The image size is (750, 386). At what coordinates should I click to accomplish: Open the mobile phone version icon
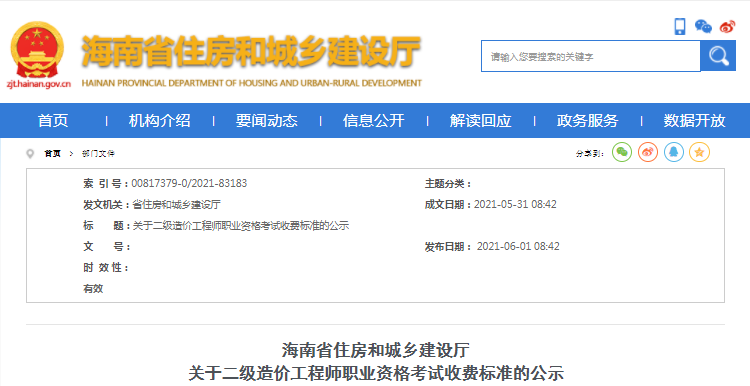click(680, 26)
